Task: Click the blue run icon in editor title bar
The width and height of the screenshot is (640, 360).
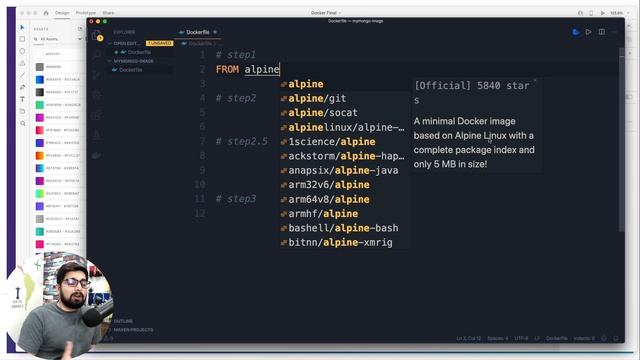Action: [576, 32]
